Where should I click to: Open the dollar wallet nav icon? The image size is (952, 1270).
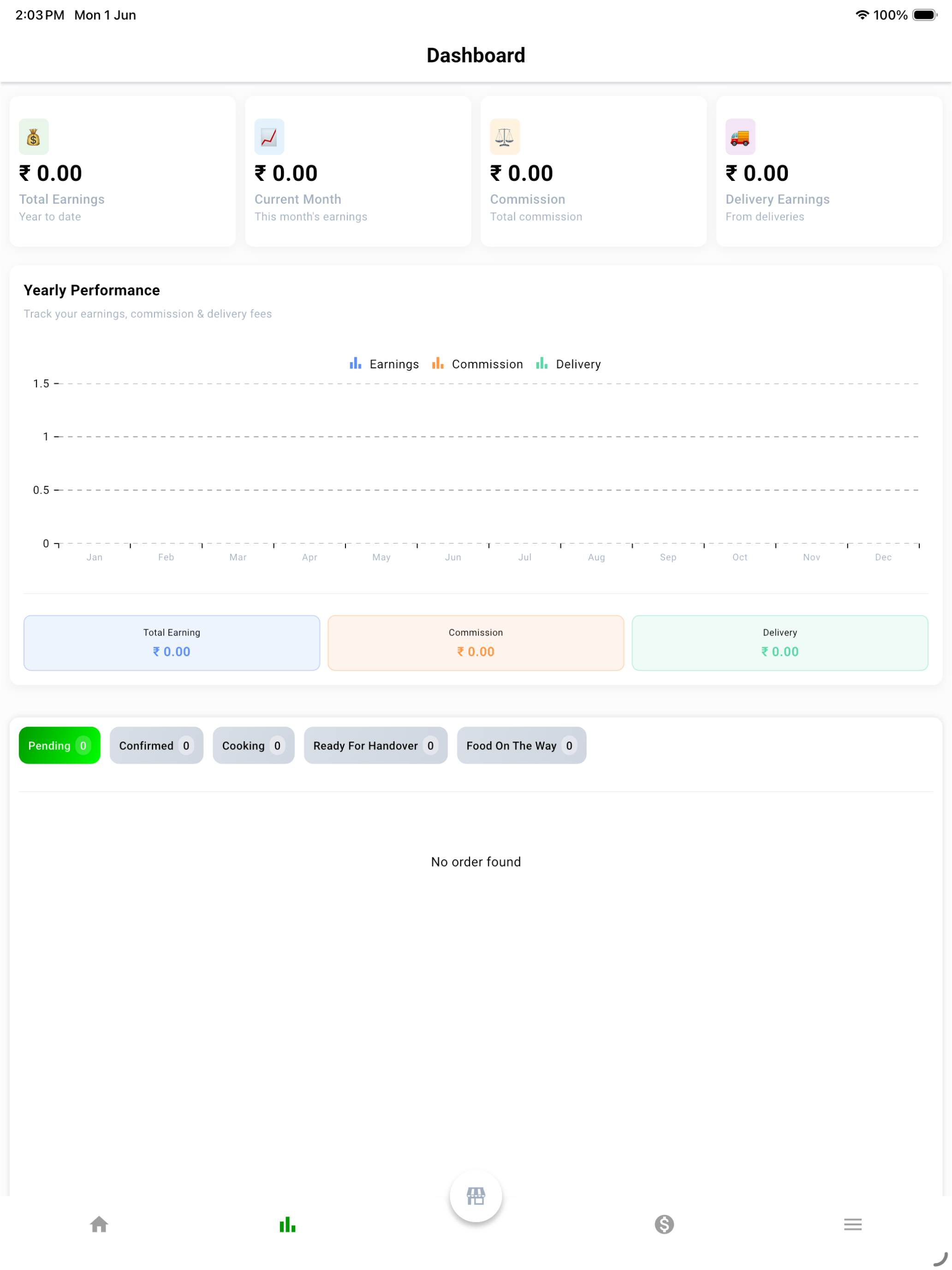pyautogui.click(x=665, y=1224)
